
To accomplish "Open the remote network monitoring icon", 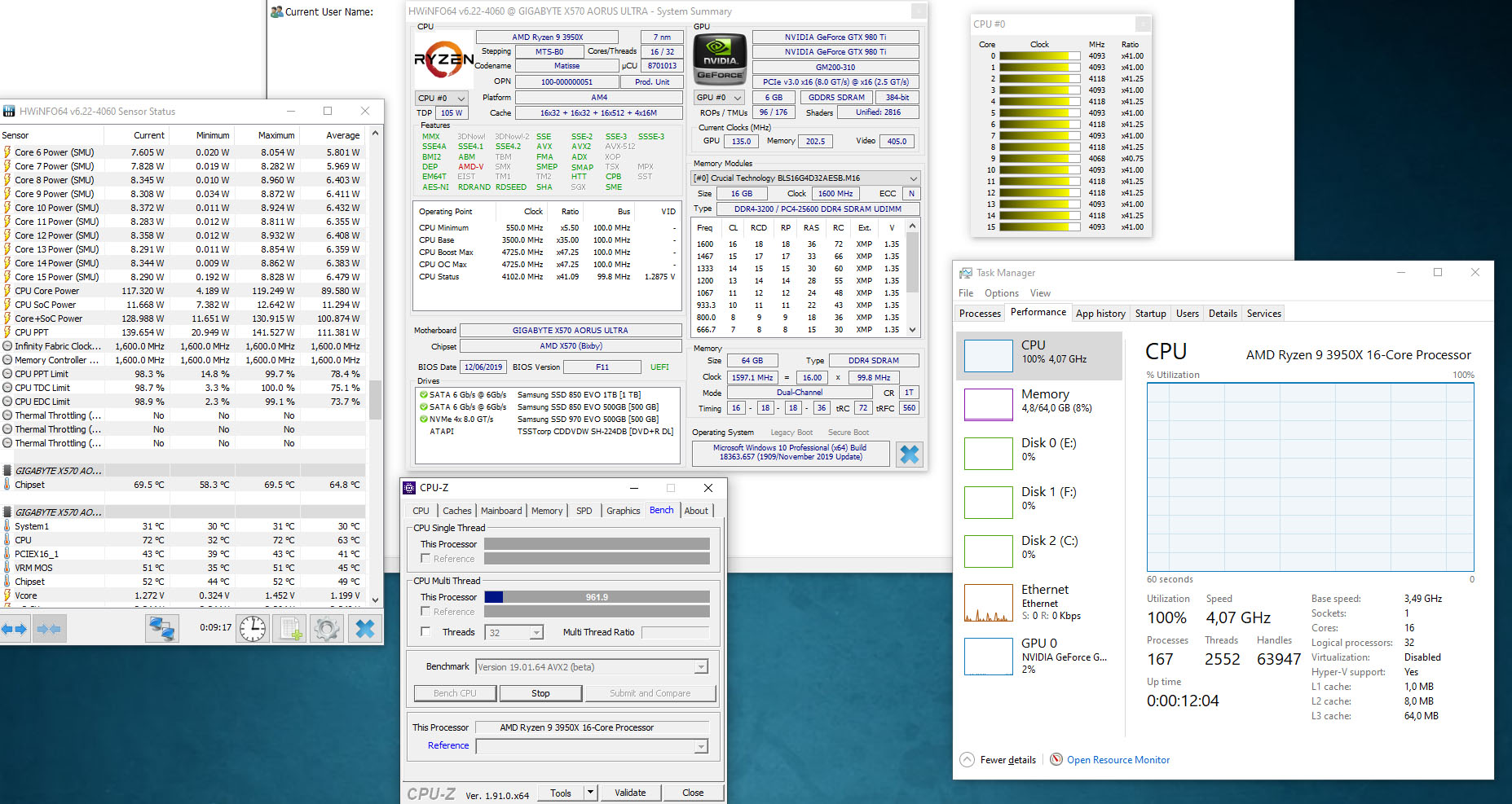I will pos(162,628).
